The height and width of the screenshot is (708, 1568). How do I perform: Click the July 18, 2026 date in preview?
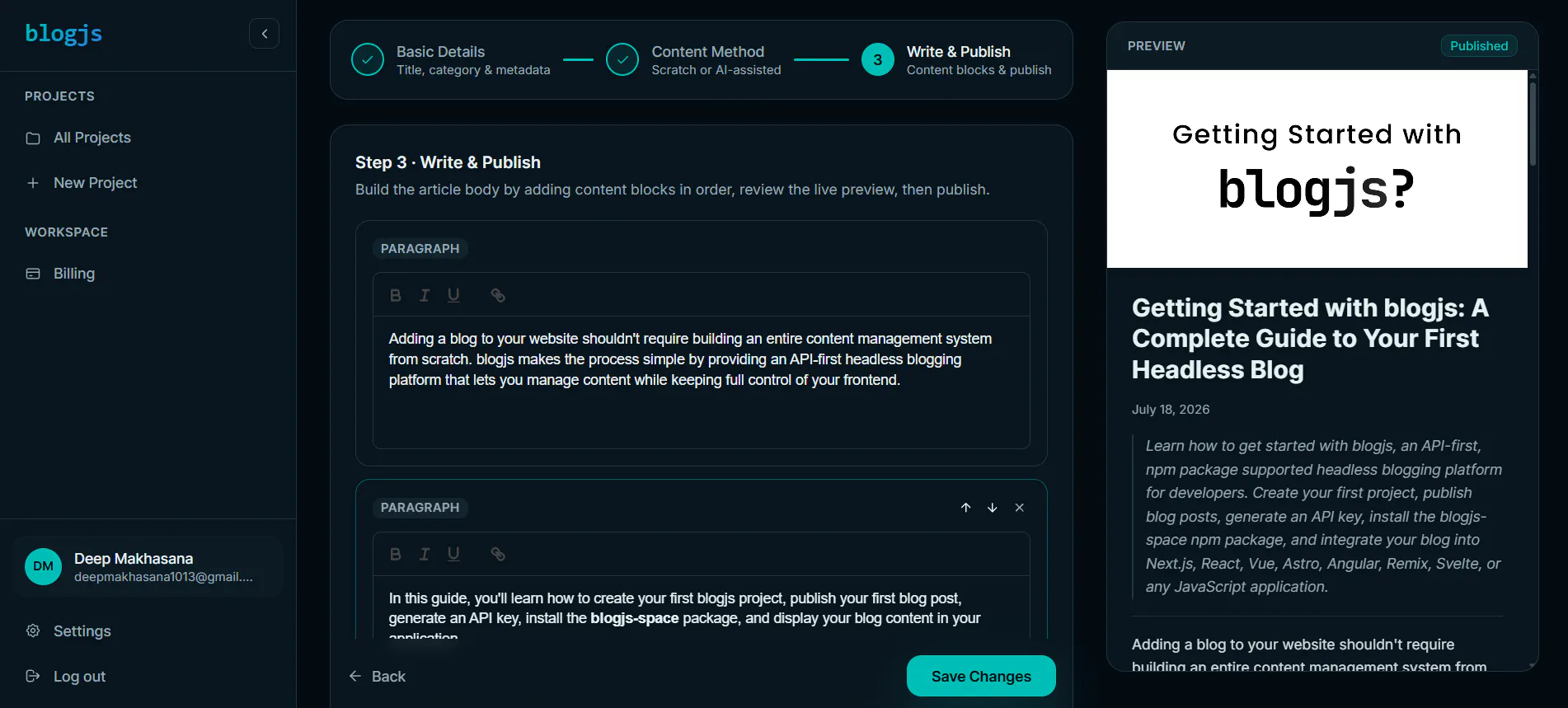(1171, 410)
